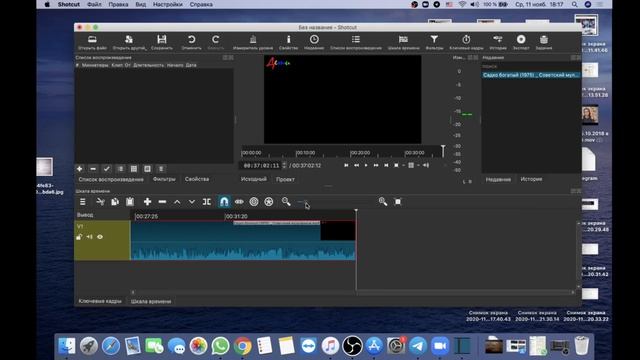
Task: Mute track V1 audio
Action: pos(89,237)
